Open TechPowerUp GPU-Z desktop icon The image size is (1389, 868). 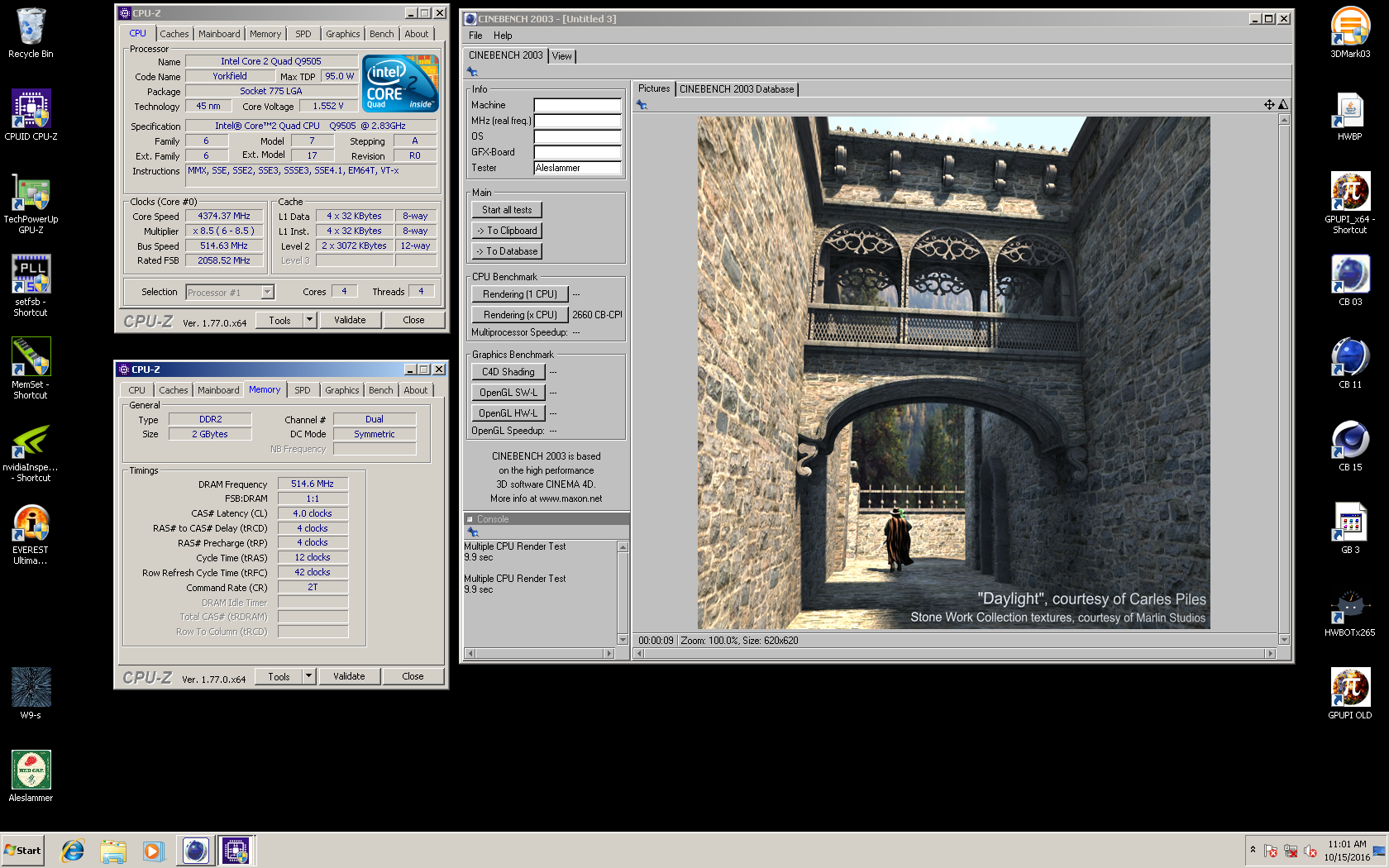[x=31, y=203]
